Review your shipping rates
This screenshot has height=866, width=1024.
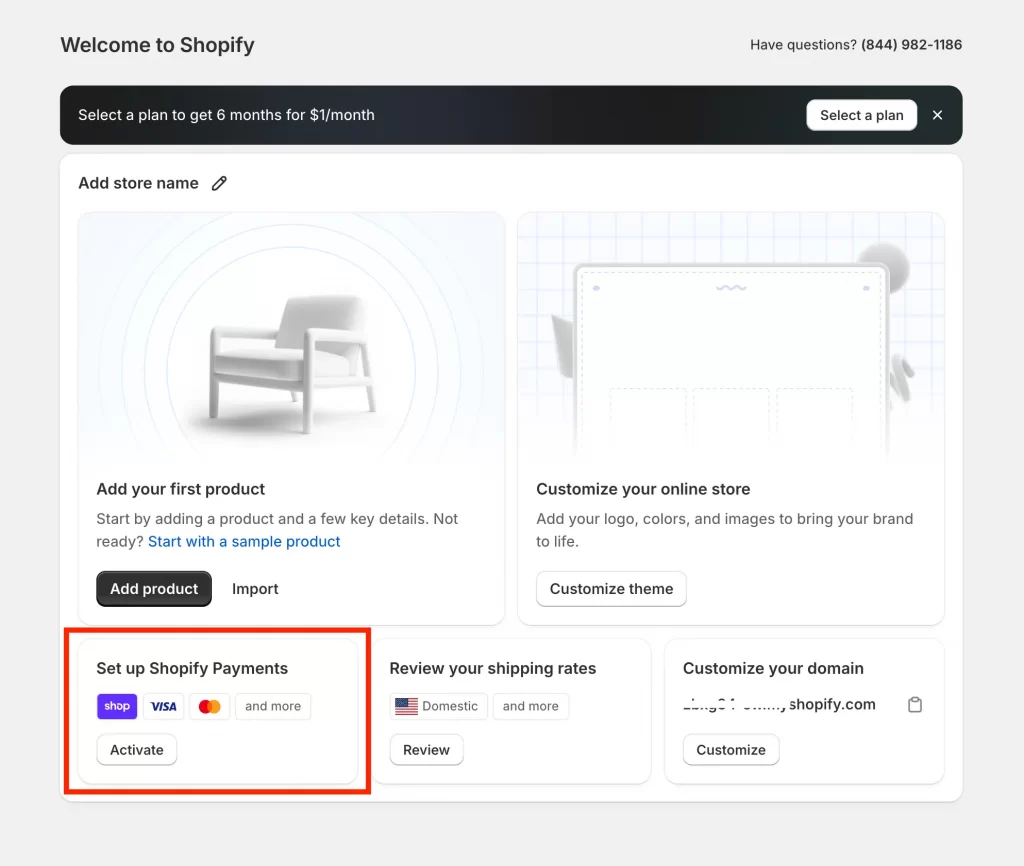(x=426, y=750)
